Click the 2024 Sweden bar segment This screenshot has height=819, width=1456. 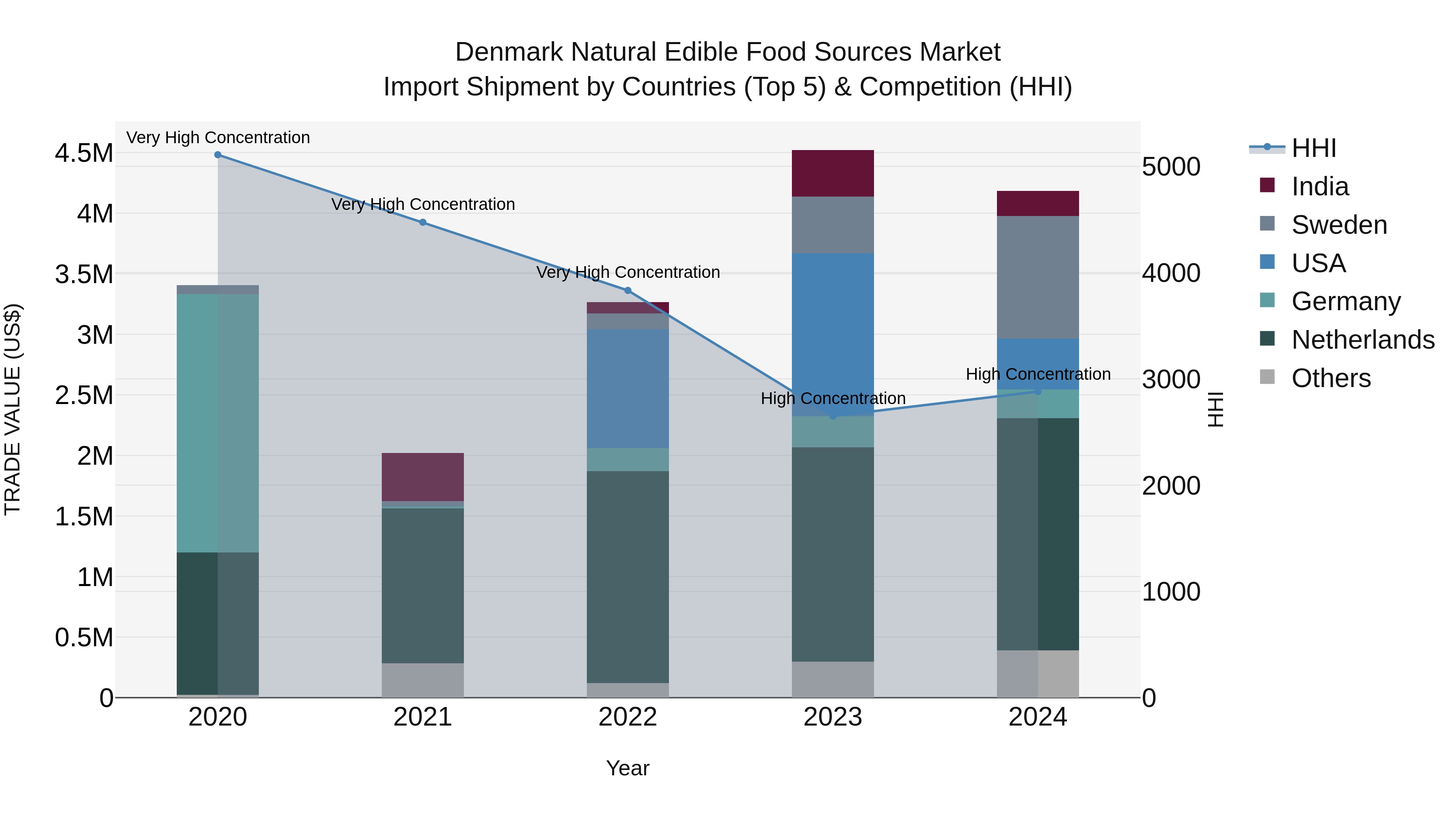pos(1038,277)
